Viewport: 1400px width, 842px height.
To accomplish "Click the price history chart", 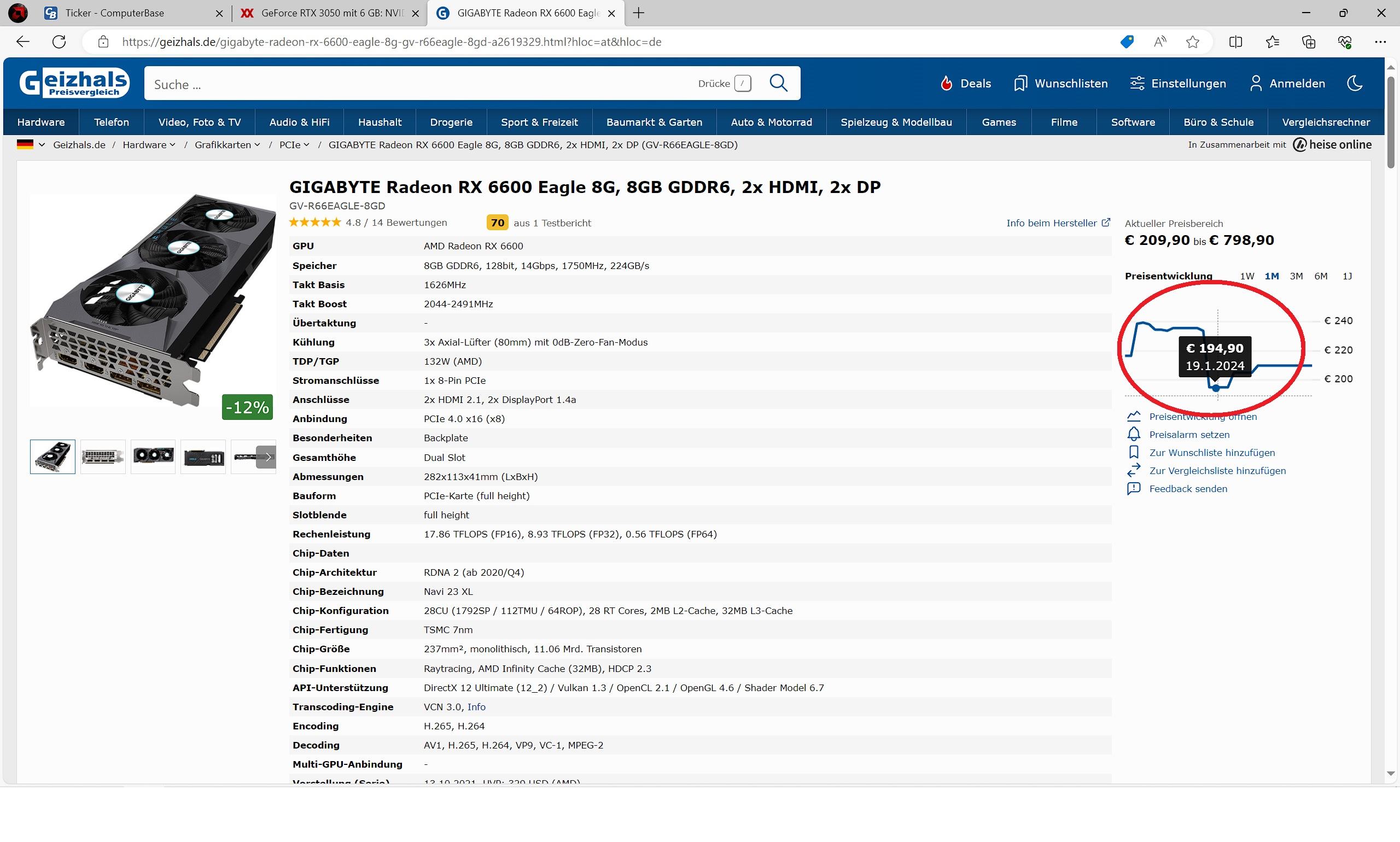I will 1218,355.
